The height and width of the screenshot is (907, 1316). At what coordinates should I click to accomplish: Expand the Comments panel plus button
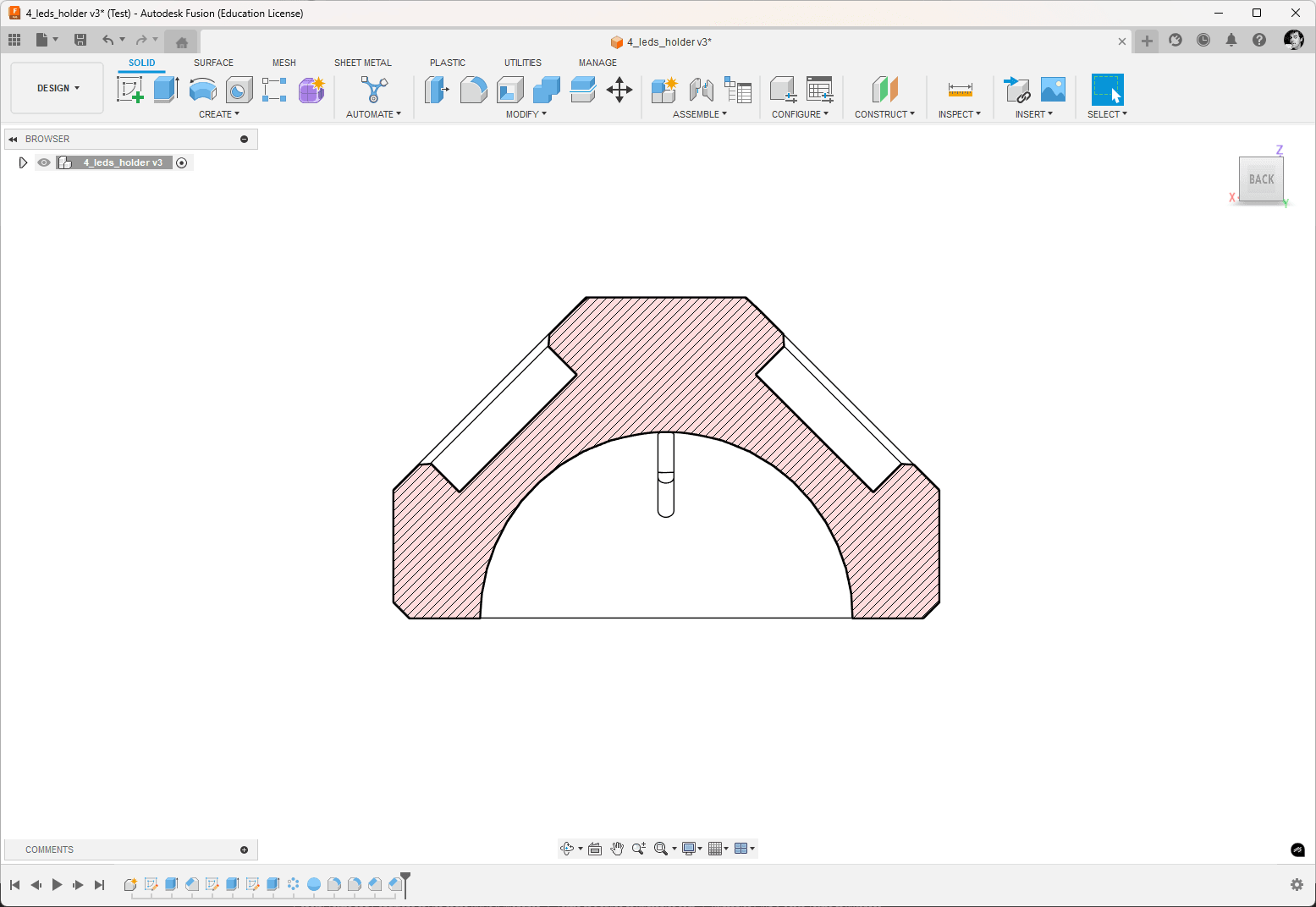coord(245,849)
